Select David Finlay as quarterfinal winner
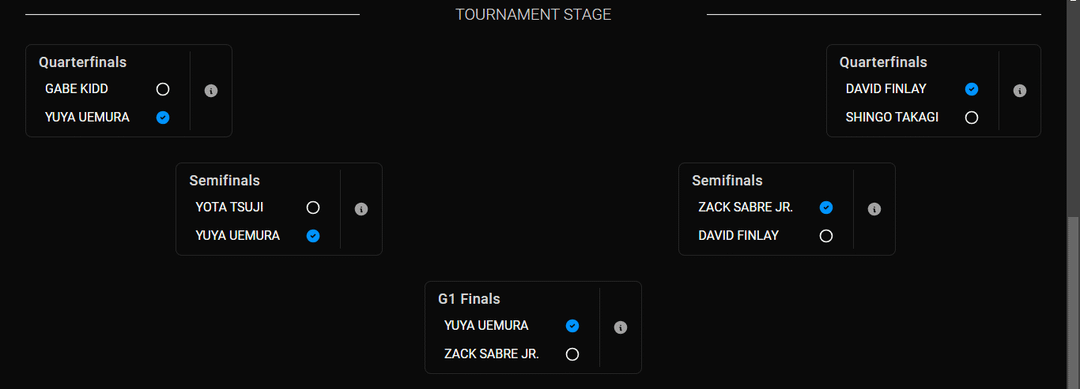Screen dimensions: 1080x389 pos(971,89)
